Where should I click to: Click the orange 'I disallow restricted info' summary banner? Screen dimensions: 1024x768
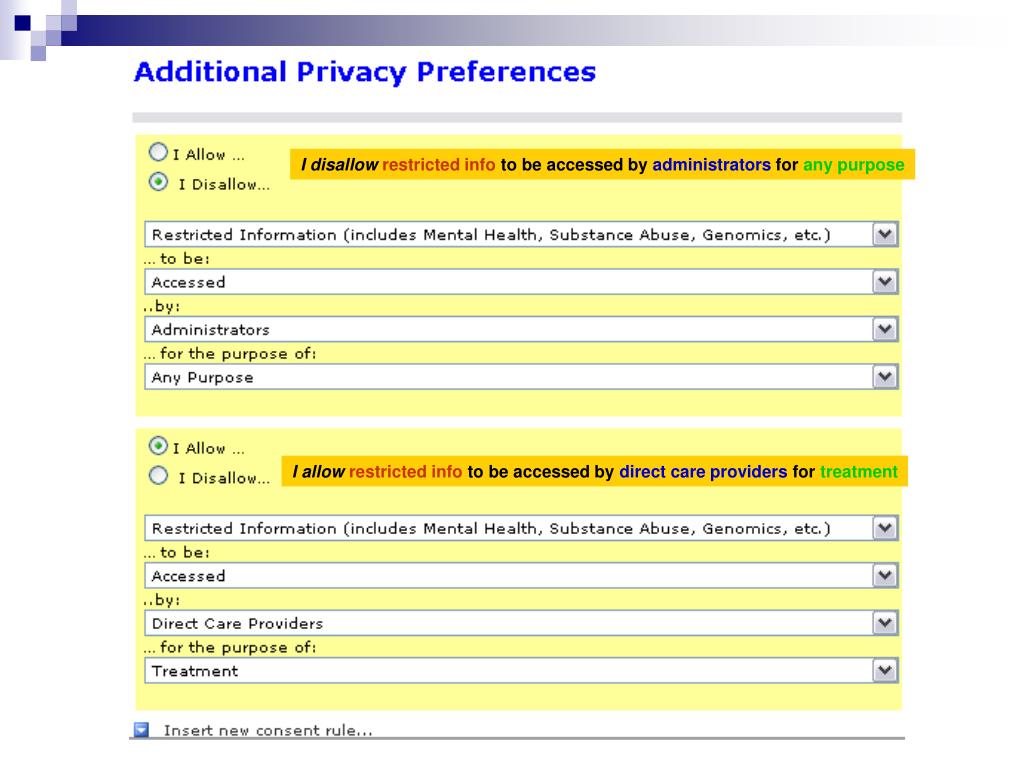tap(602, 165)
